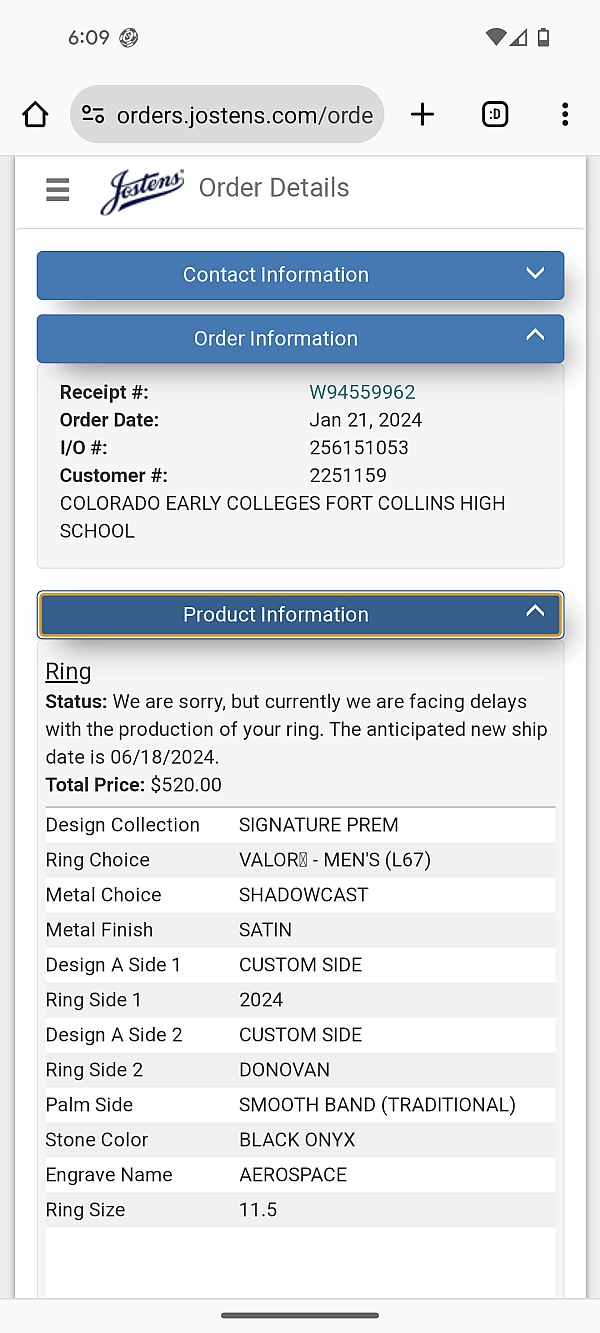
Task: Open the Contact Information section header
Action: pos(300,275)
